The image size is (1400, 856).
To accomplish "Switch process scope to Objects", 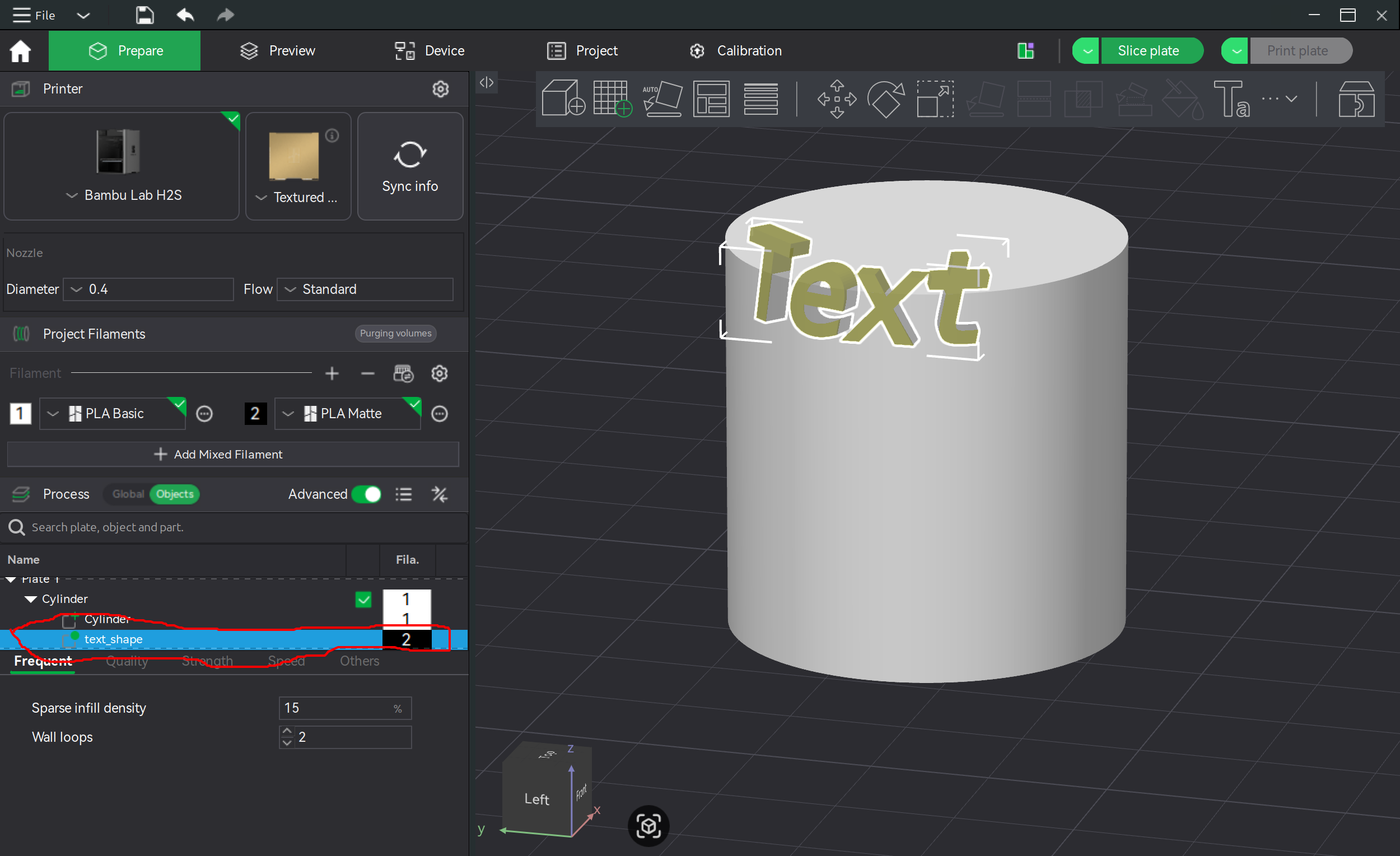I will pos(175,494).
